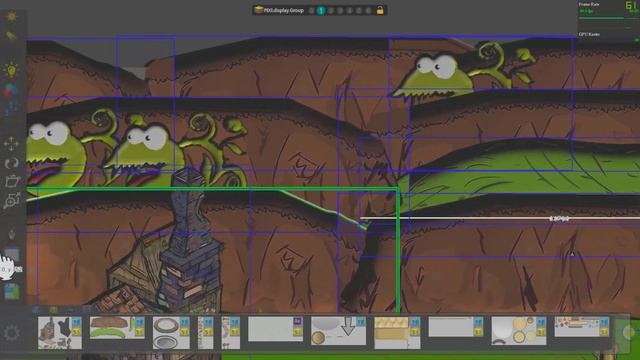640x360 pixels.
Task: Click the box icon beside PDD.display.Group
Action: tap(258, 10)
